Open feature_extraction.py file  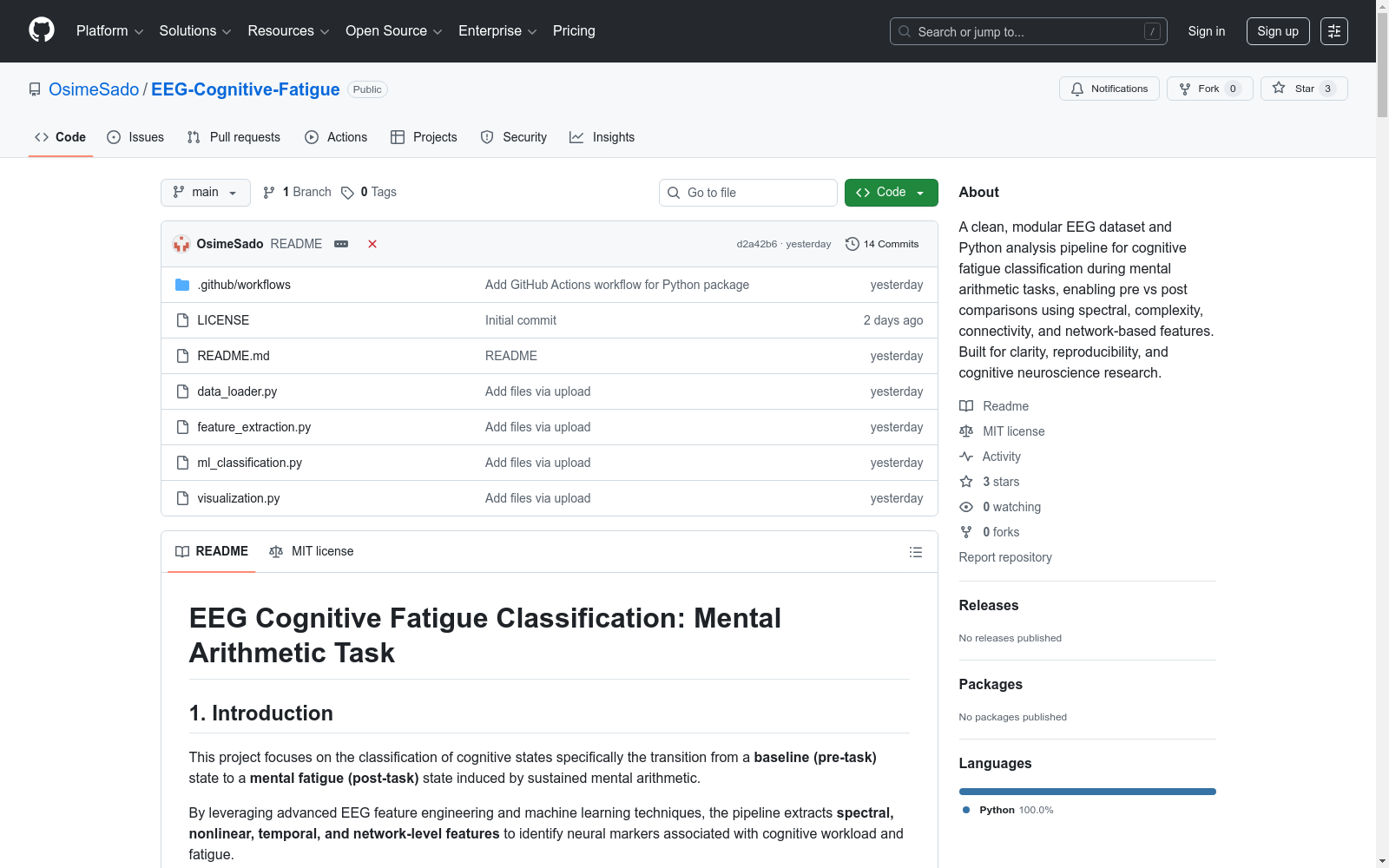tap(253, 427)
